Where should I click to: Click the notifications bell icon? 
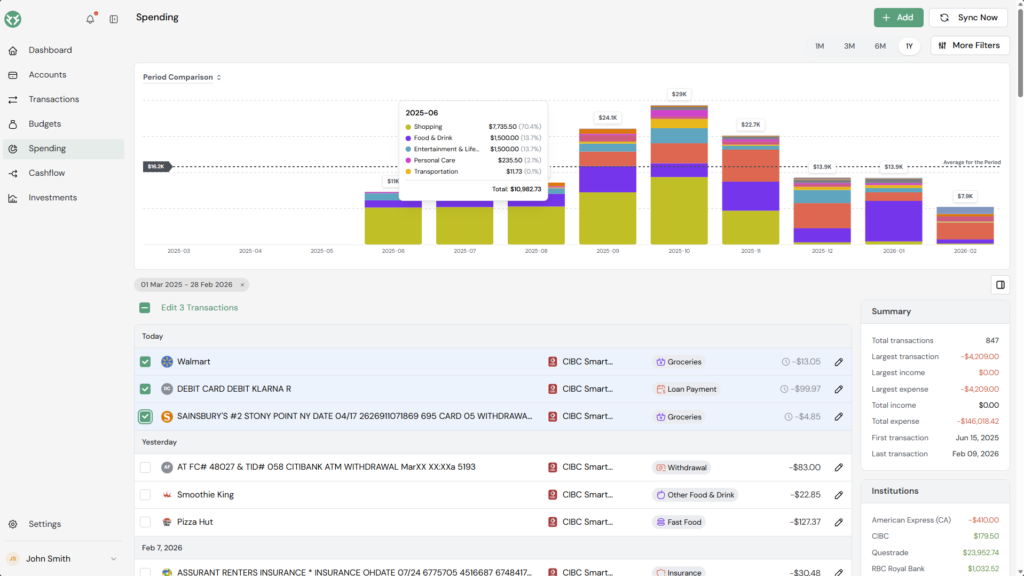[90, 19]
